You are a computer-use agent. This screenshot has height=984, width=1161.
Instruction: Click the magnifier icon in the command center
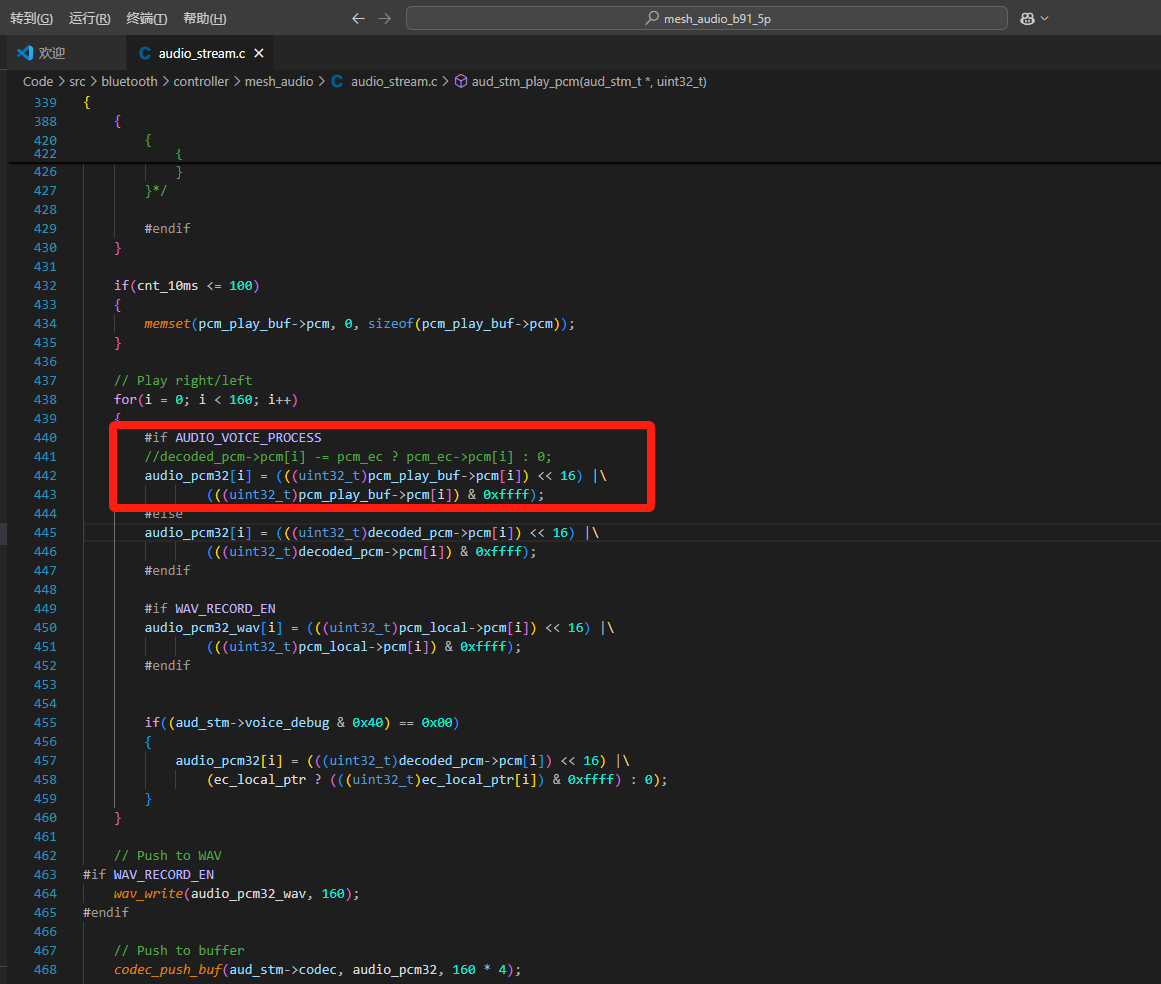(652, 18)
